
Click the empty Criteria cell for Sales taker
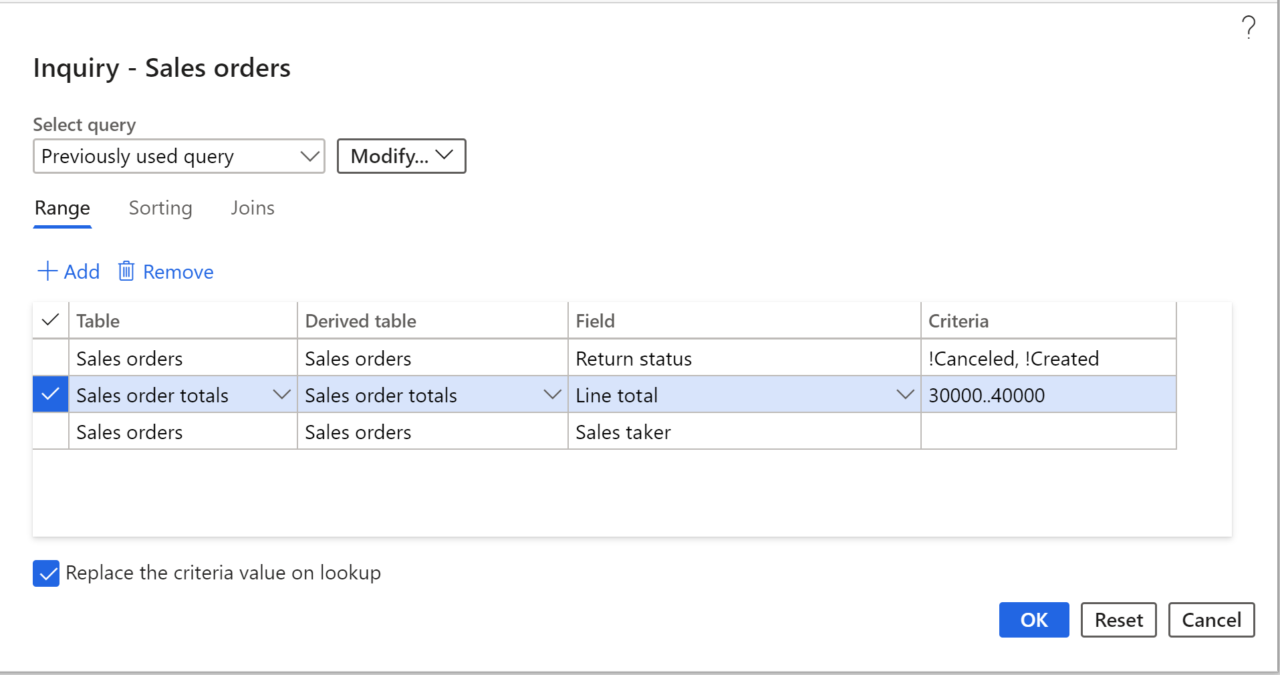pyautogui.click(x=1048, y=431)
